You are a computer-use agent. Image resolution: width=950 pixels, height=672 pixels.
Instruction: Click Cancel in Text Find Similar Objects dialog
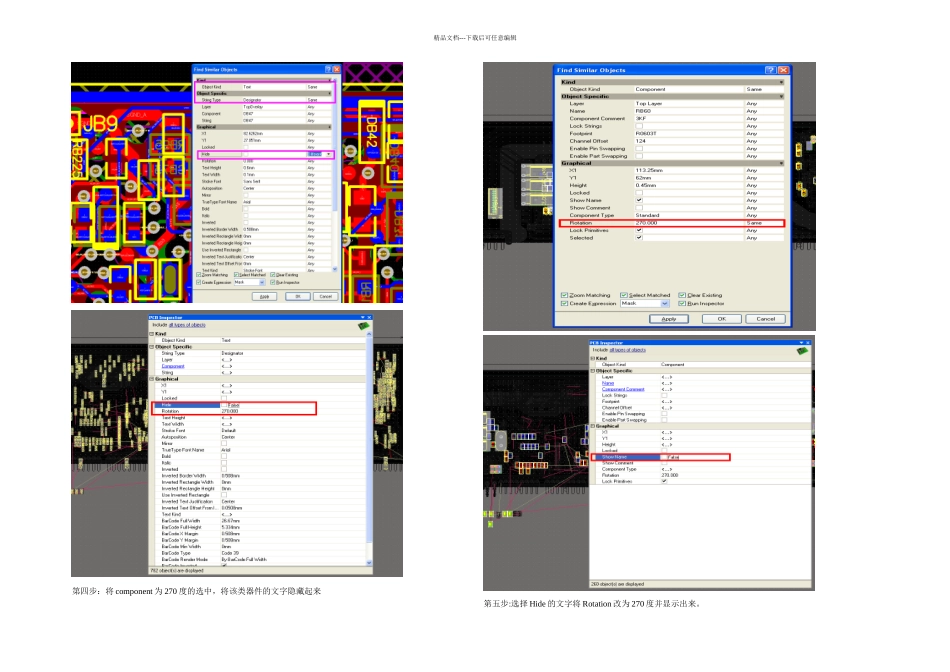325,296
